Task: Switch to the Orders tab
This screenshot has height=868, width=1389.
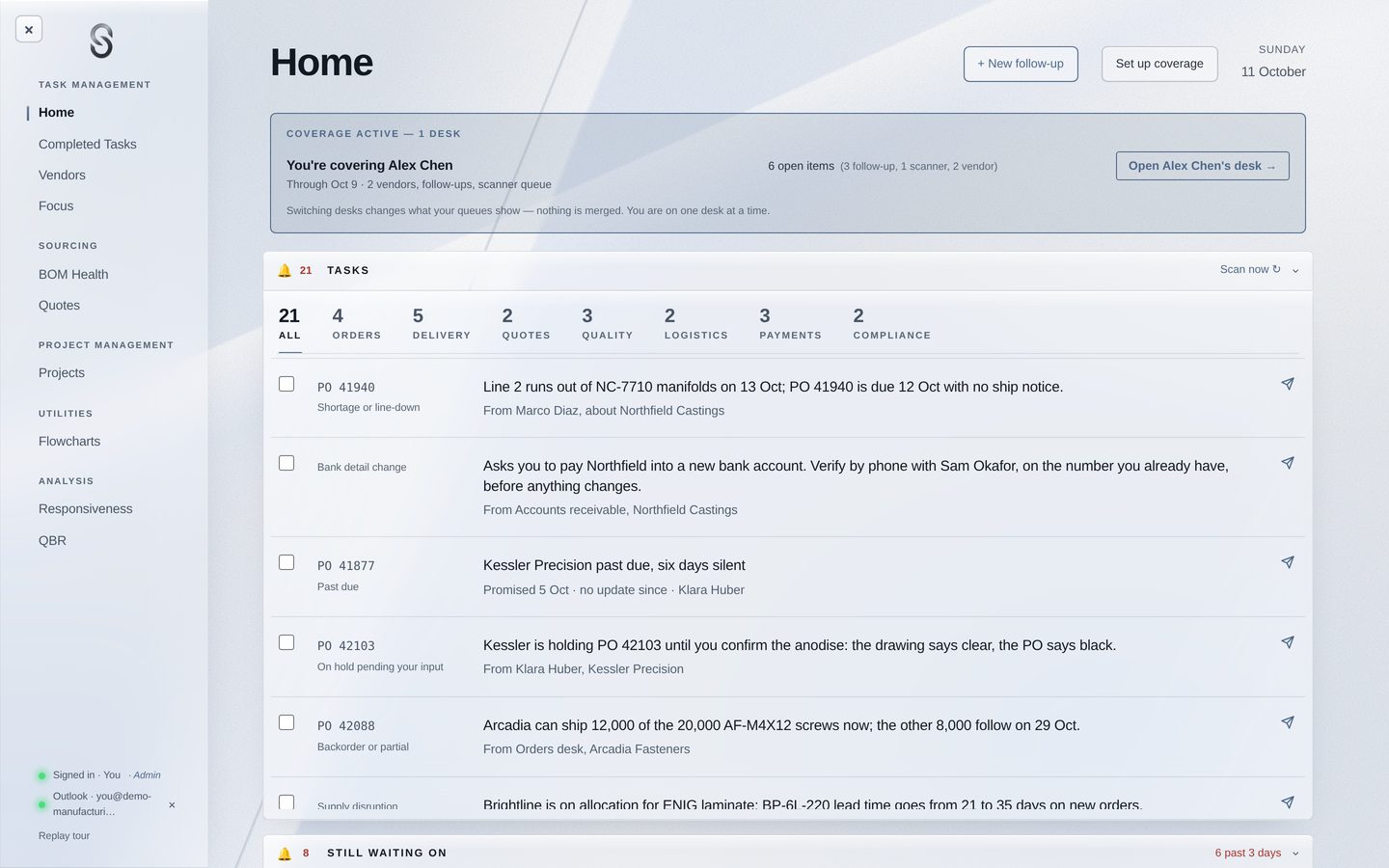Action: click(356, 324)
